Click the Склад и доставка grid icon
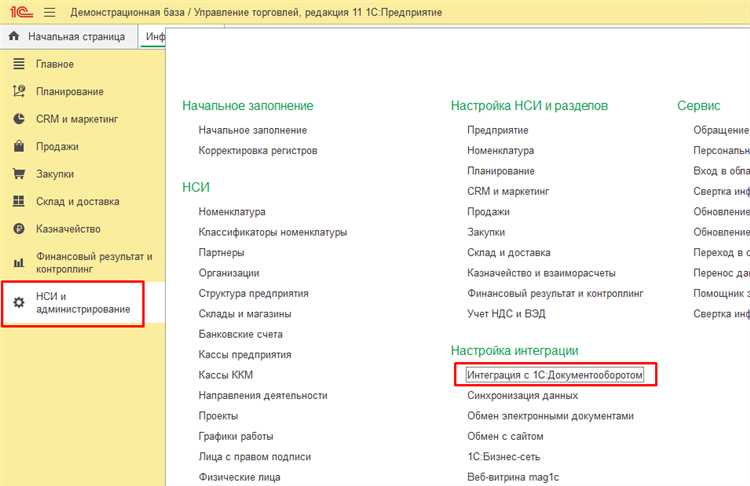This screenshot has width=750, height=486. pyautogui.click(x=19, y=201)
